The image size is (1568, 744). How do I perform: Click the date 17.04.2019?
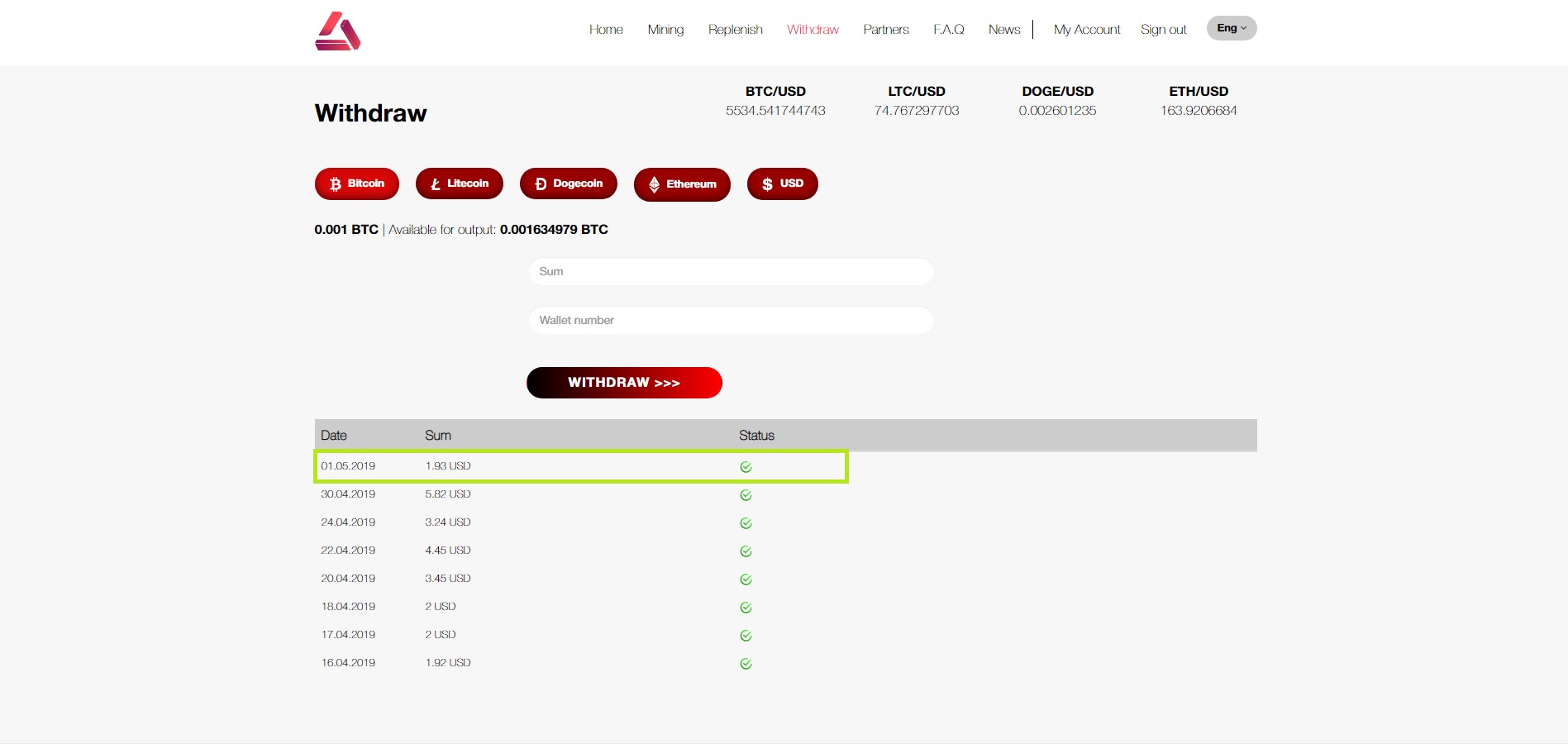pyautogui.click(x=348, y=635)
